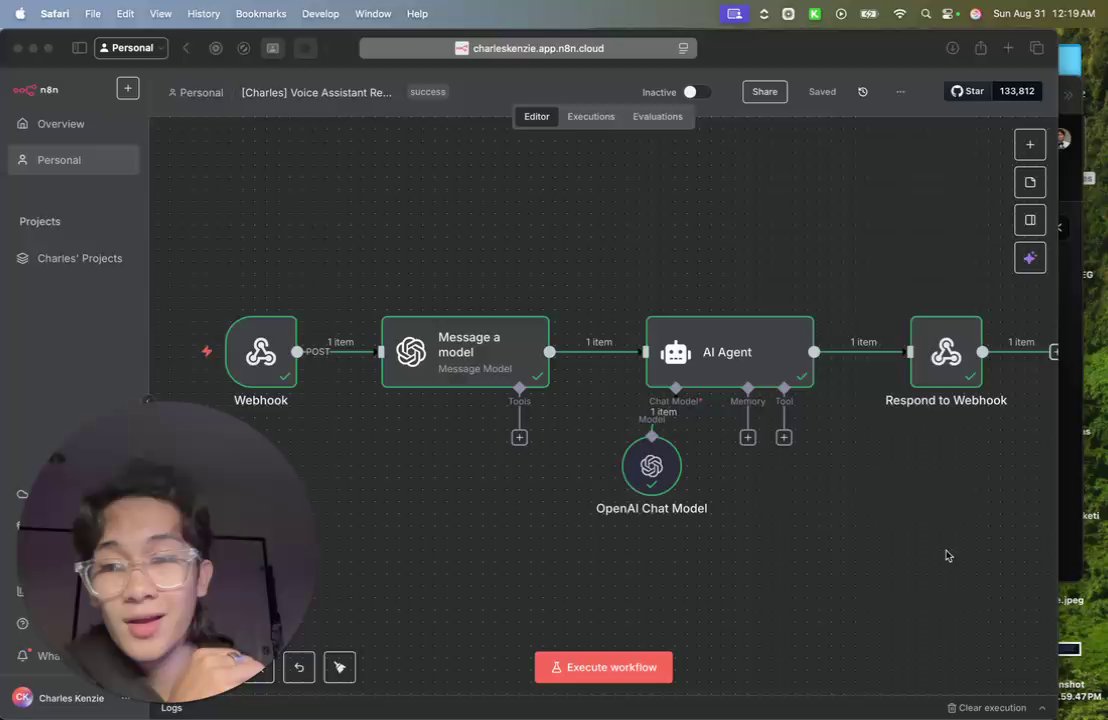Go to Overview in sidebar
This screenshot has height=720, width=1108.
(73, 124)
